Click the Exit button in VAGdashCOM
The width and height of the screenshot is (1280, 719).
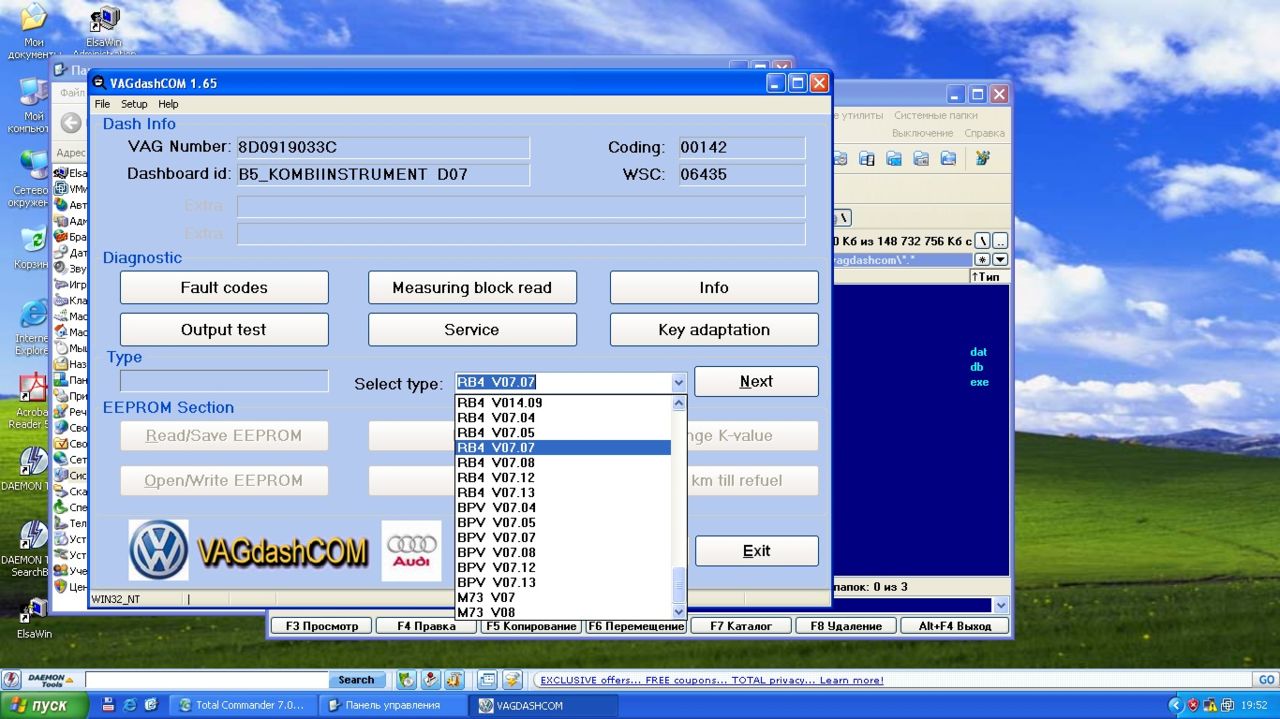tap(756, 551)
